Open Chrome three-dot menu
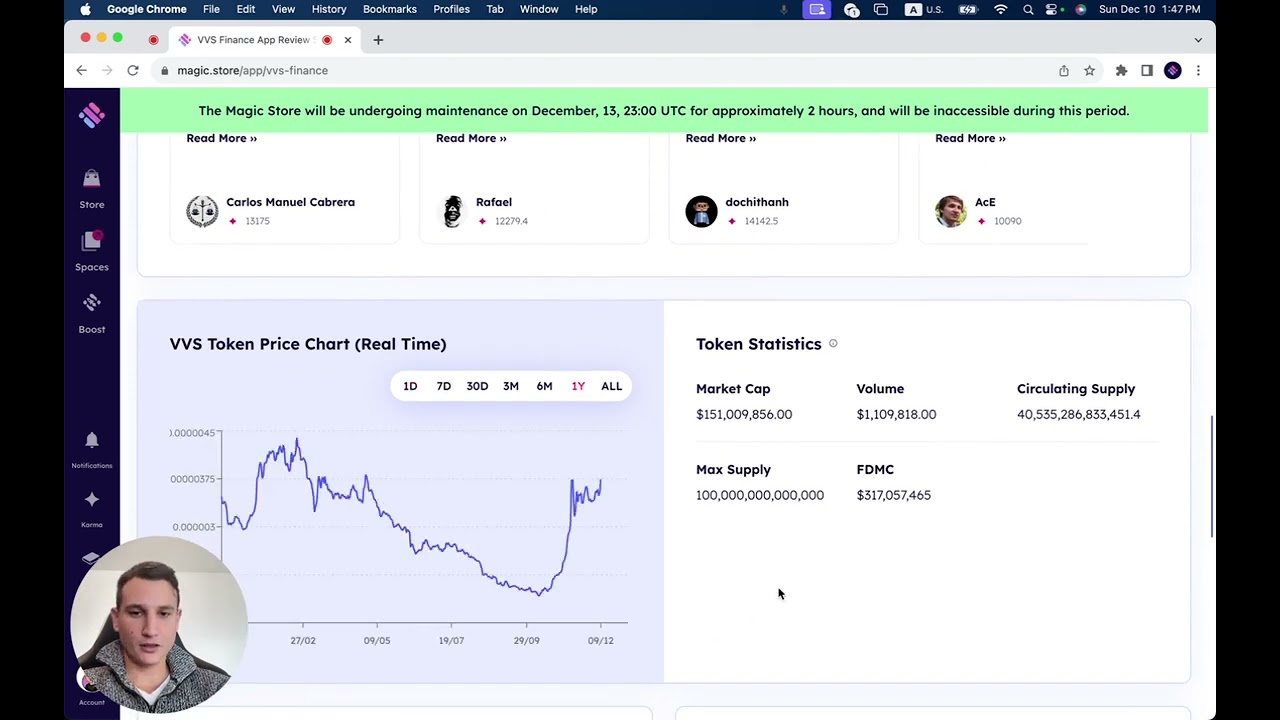1280x720 pixels. [x=1198, y=70]
